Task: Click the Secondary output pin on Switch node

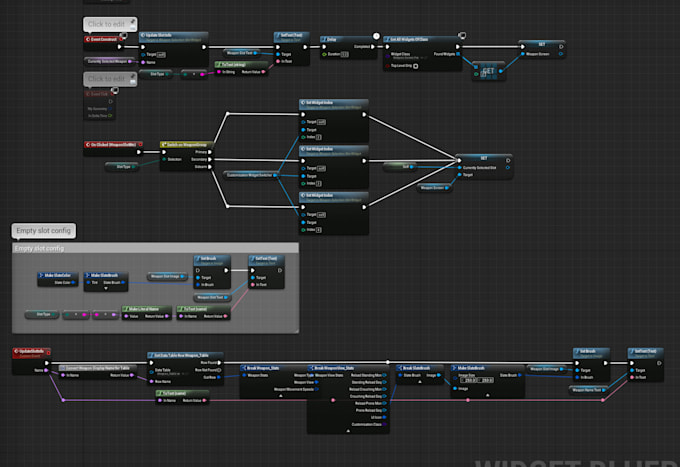Action: (209, 160)
